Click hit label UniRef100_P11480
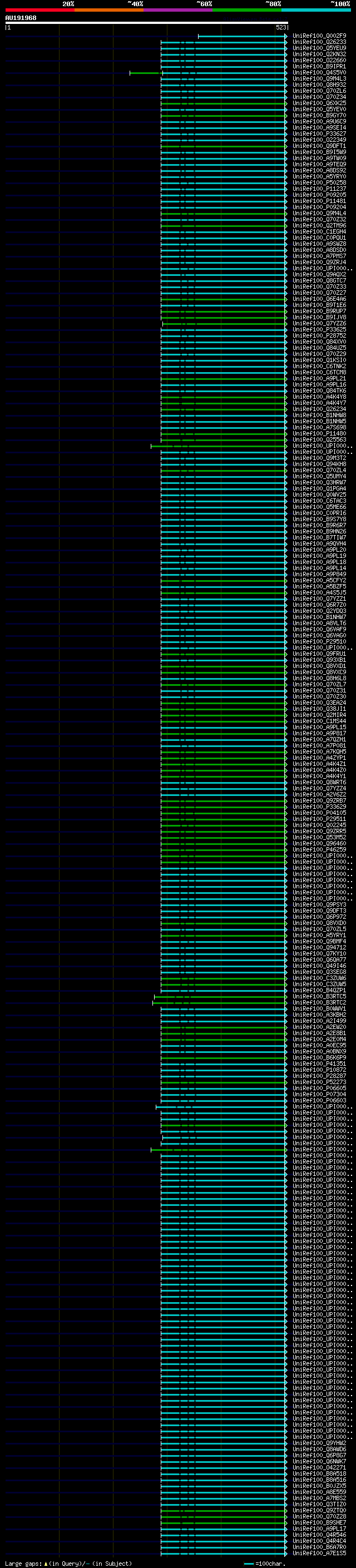 click(x=319, y=434)
